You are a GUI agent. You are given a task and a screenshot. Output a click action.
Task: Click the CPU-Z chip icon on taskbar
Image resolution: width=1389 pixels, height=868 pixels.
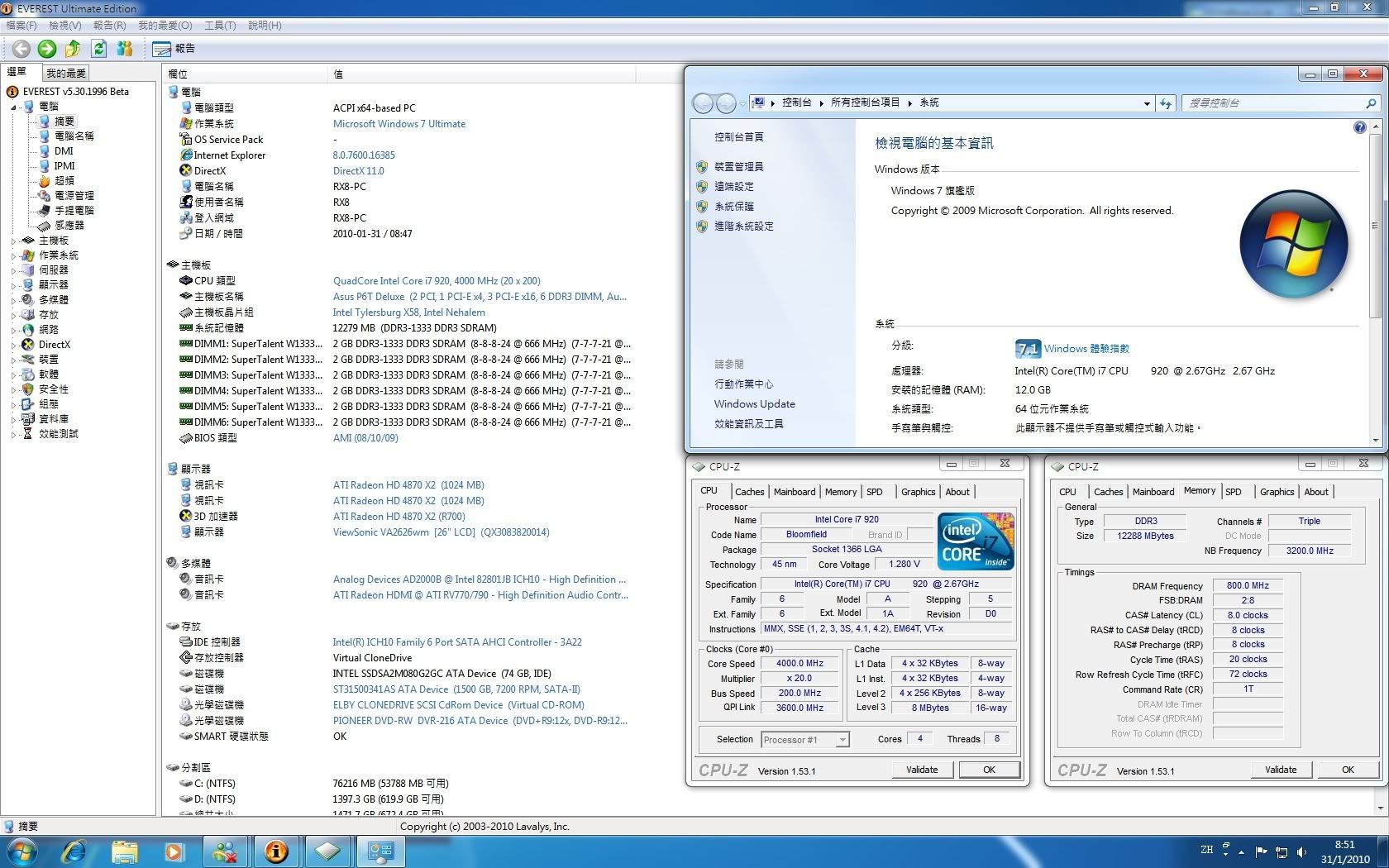(x=327, y=851)
